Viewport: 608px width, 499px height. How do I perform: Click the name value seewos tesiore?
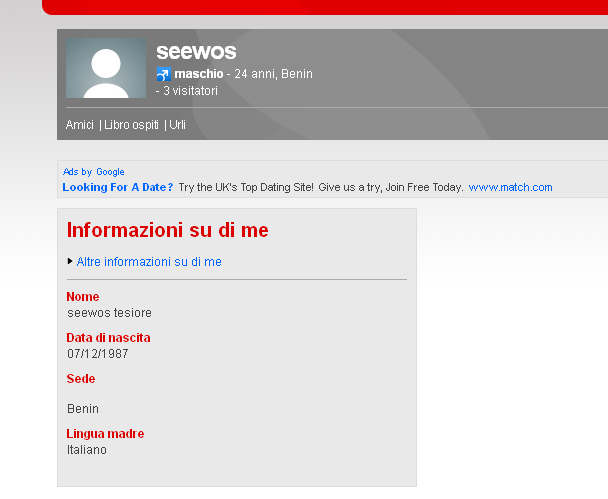coord(109,313)
